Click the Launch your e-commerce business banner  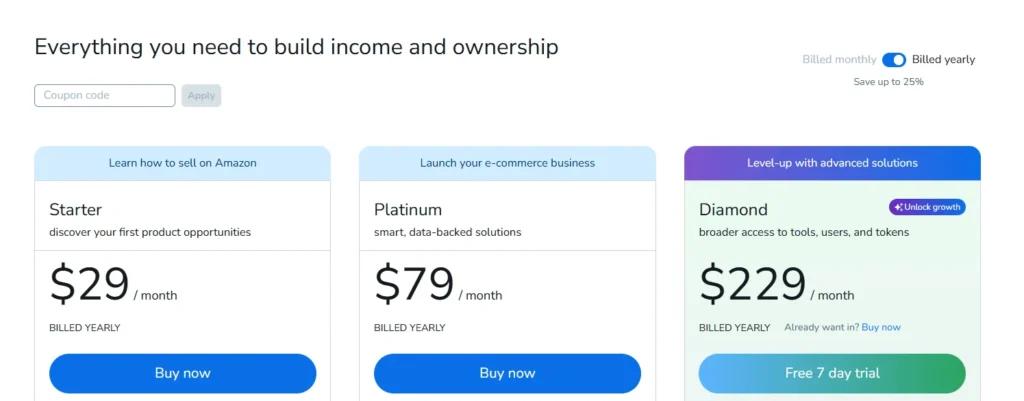tap(507, 163)
